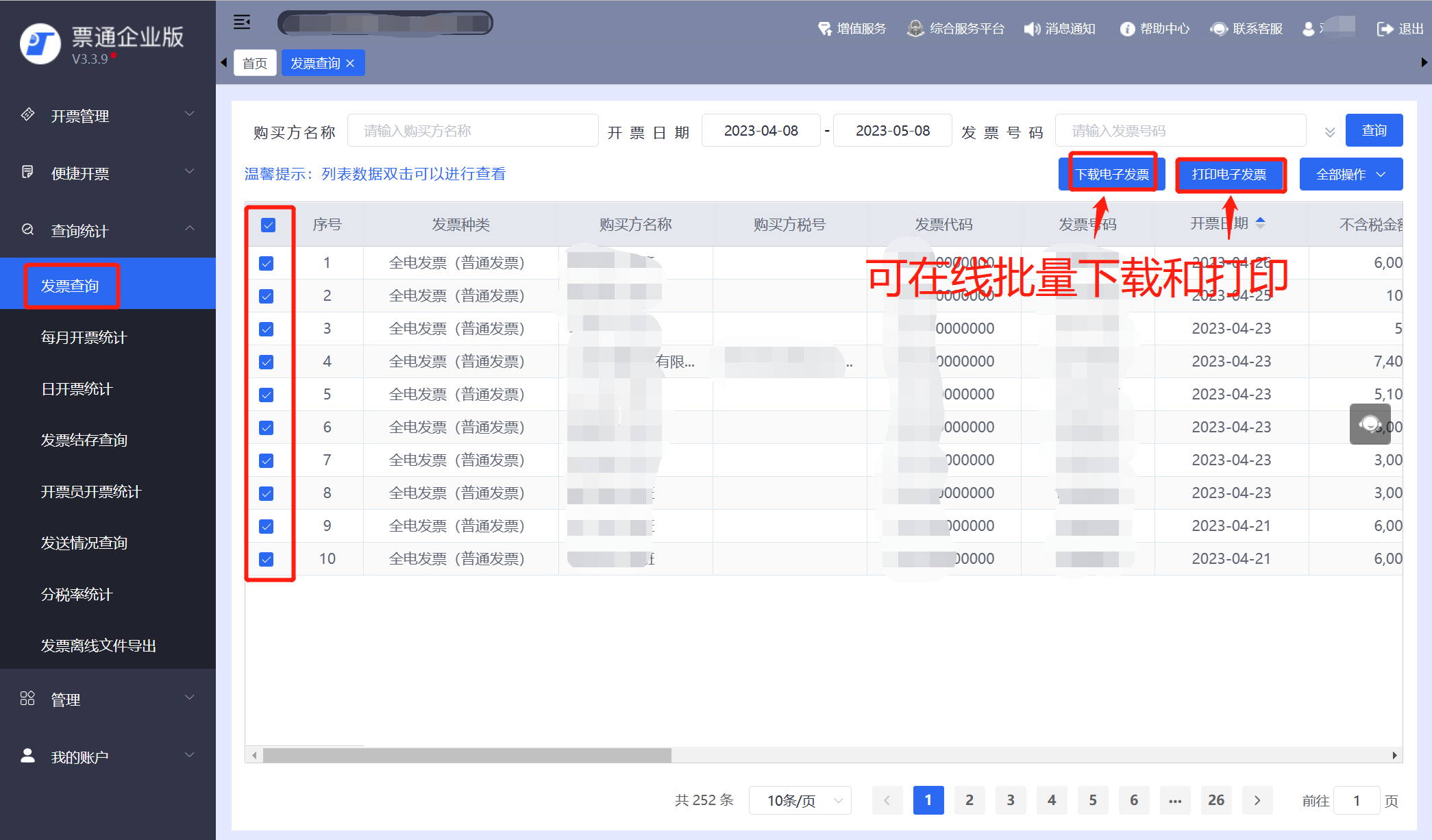This screenshot has height=840, width=1432.
Task: Expand the 管理 menu
Action: (108, 699)
